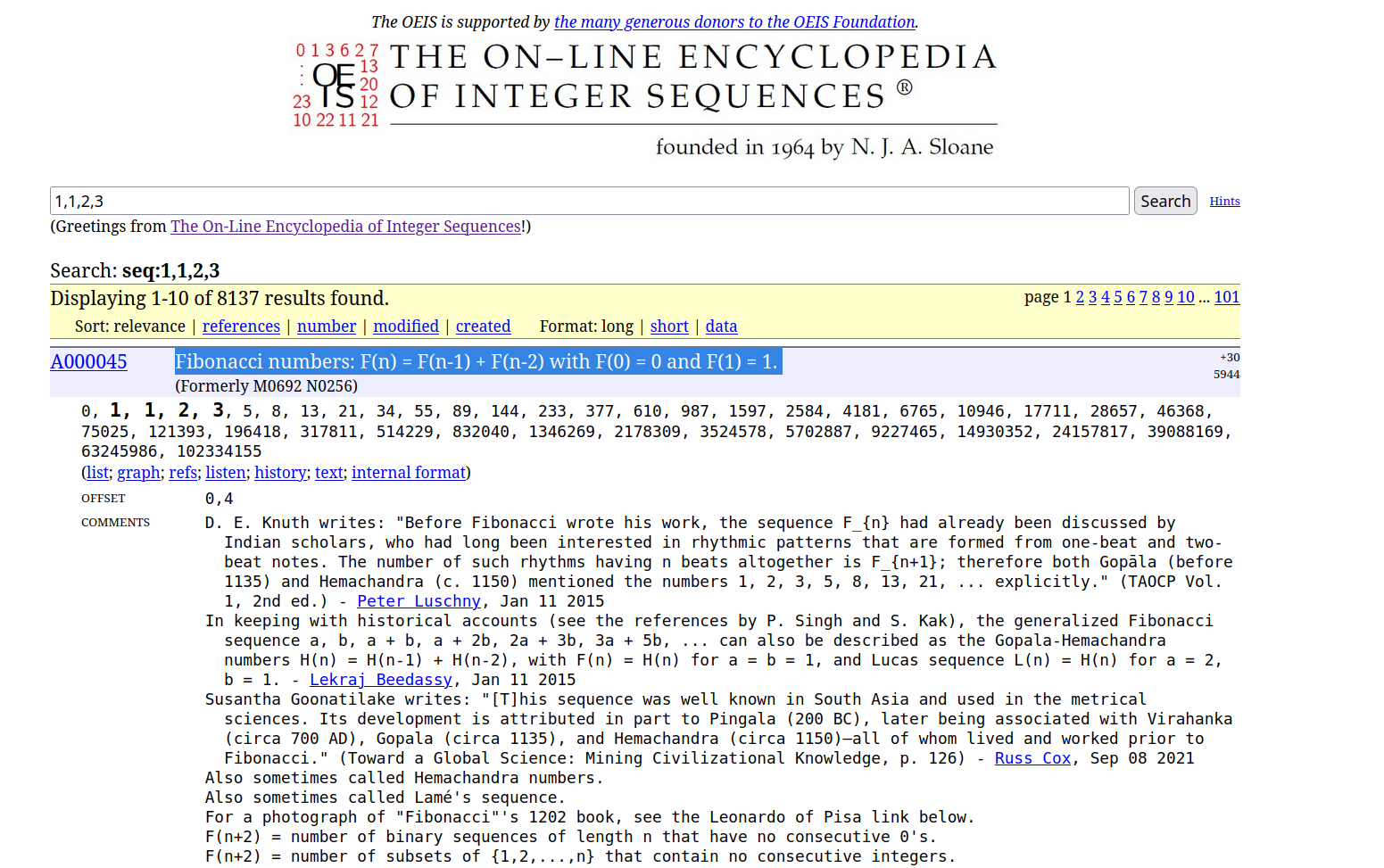The image size is (1384, 868).
Task: Open the OEIS Foundation donors link
Action: [734, 22]
